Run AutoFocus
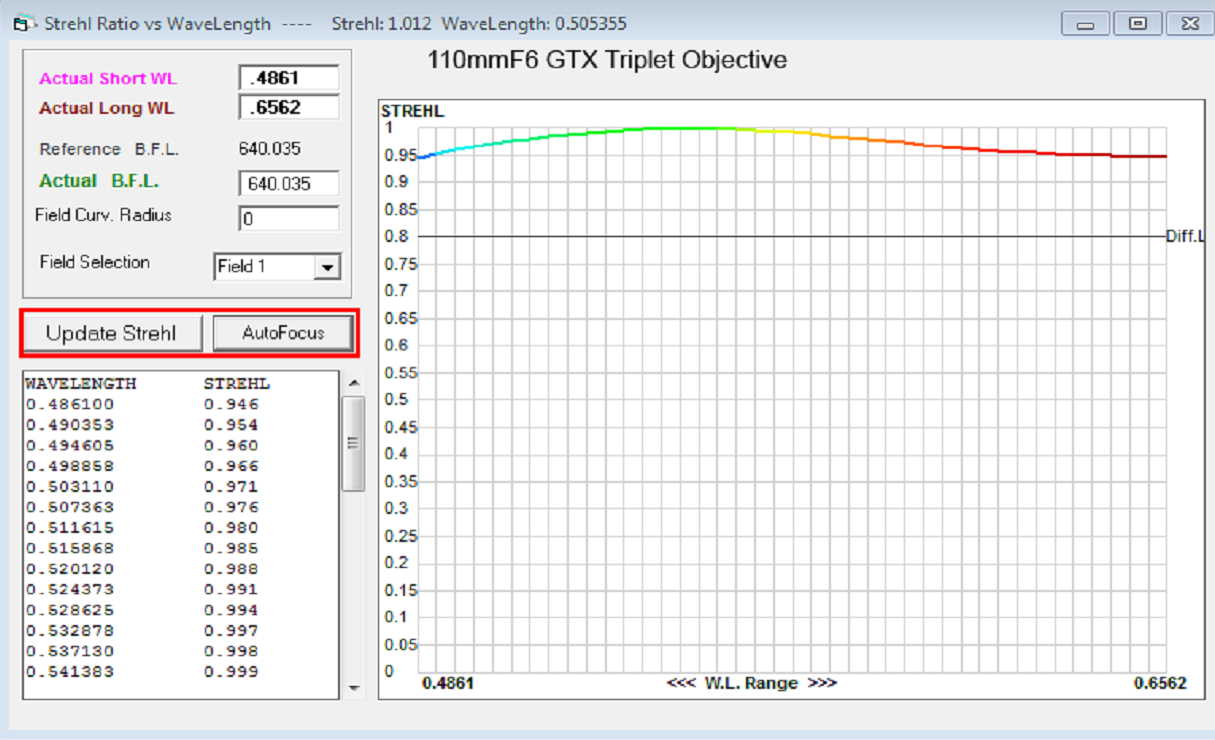 pos(283,333)
